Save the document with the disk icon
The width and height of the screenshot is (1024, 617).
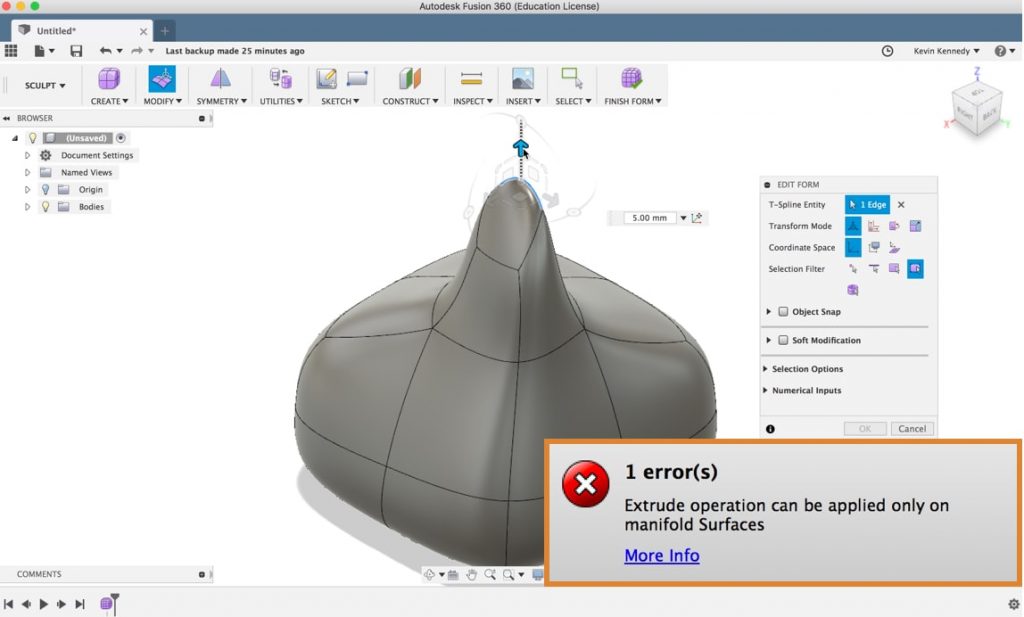point(76,51)
